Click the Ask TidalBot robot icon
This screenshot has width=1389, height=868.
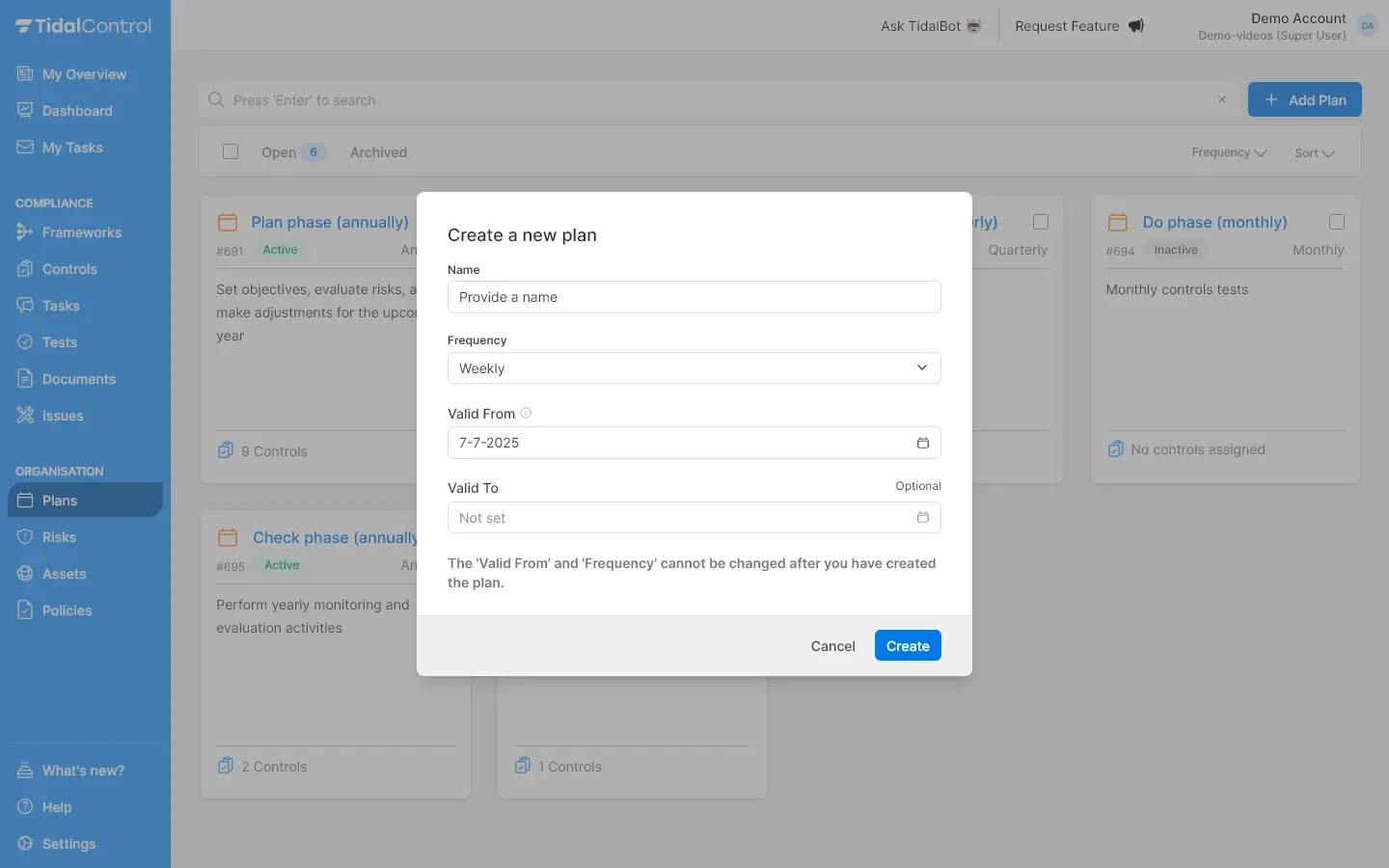(974, 26)
